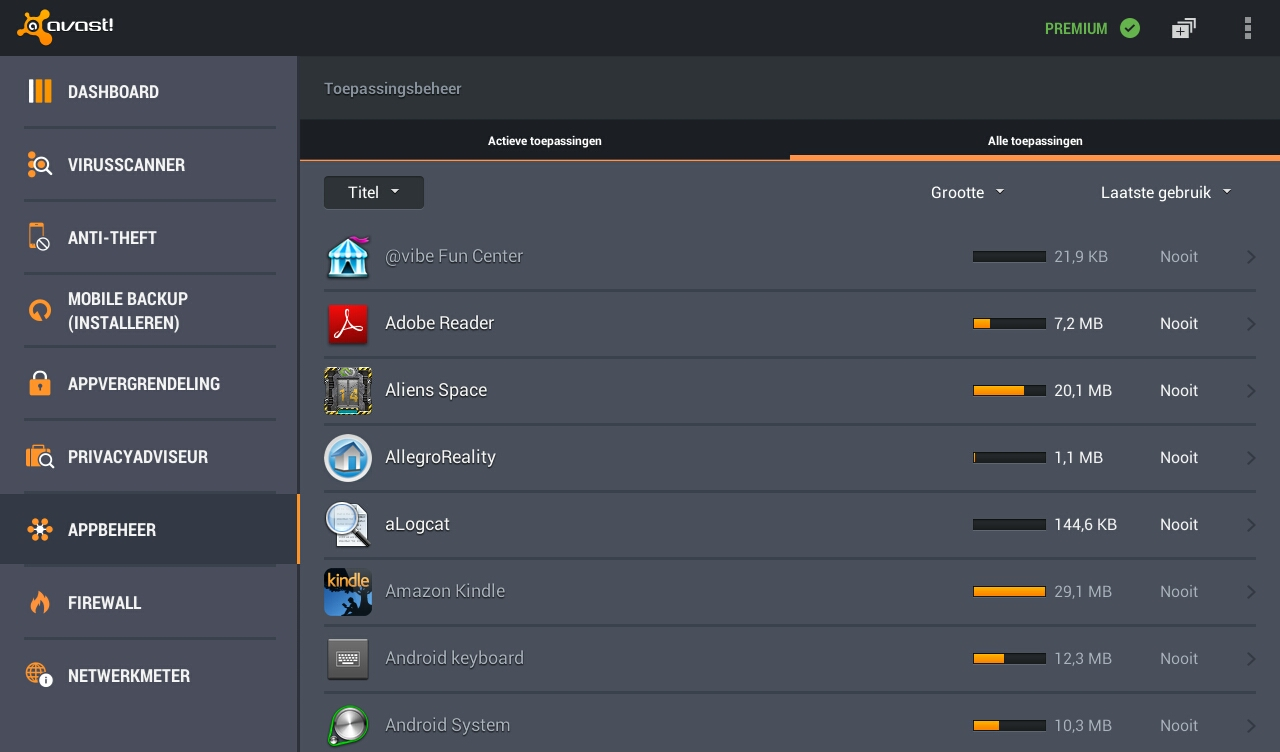
Task: Select the Aliens Space app name
Action: coord(436,390)
